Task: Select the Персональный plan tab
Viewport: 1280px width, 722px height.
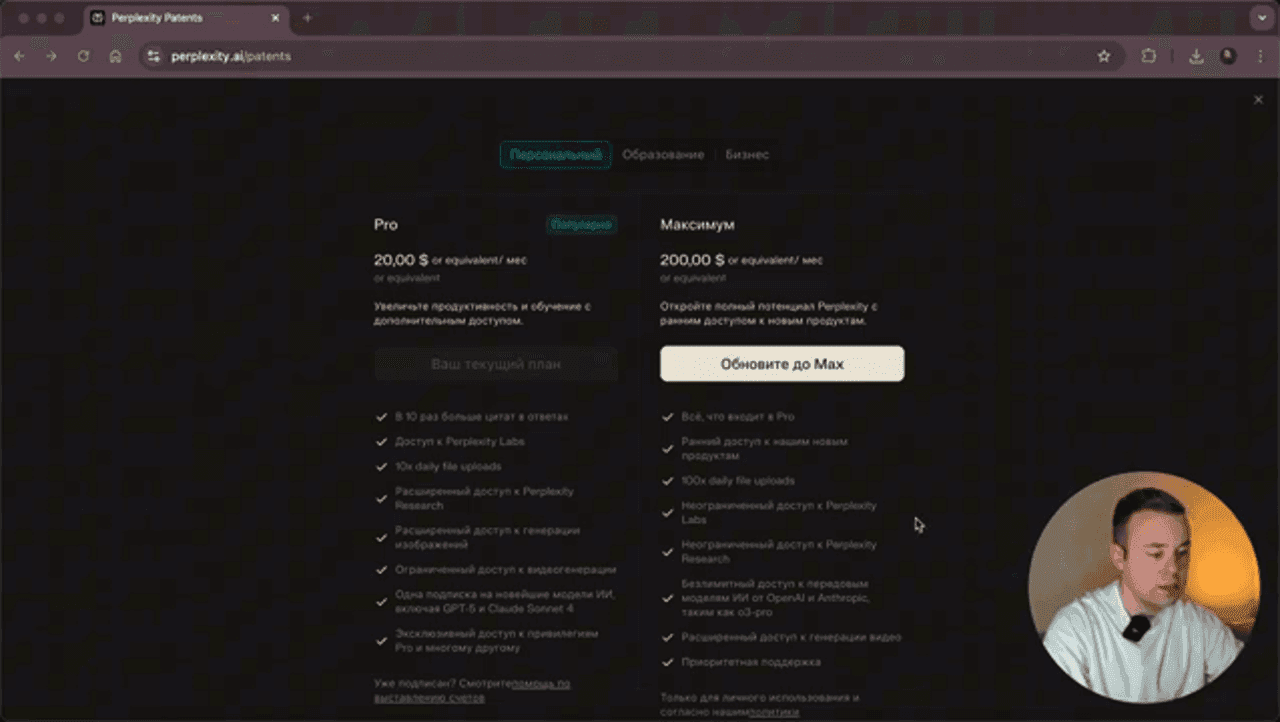Action: click(555, 155)
